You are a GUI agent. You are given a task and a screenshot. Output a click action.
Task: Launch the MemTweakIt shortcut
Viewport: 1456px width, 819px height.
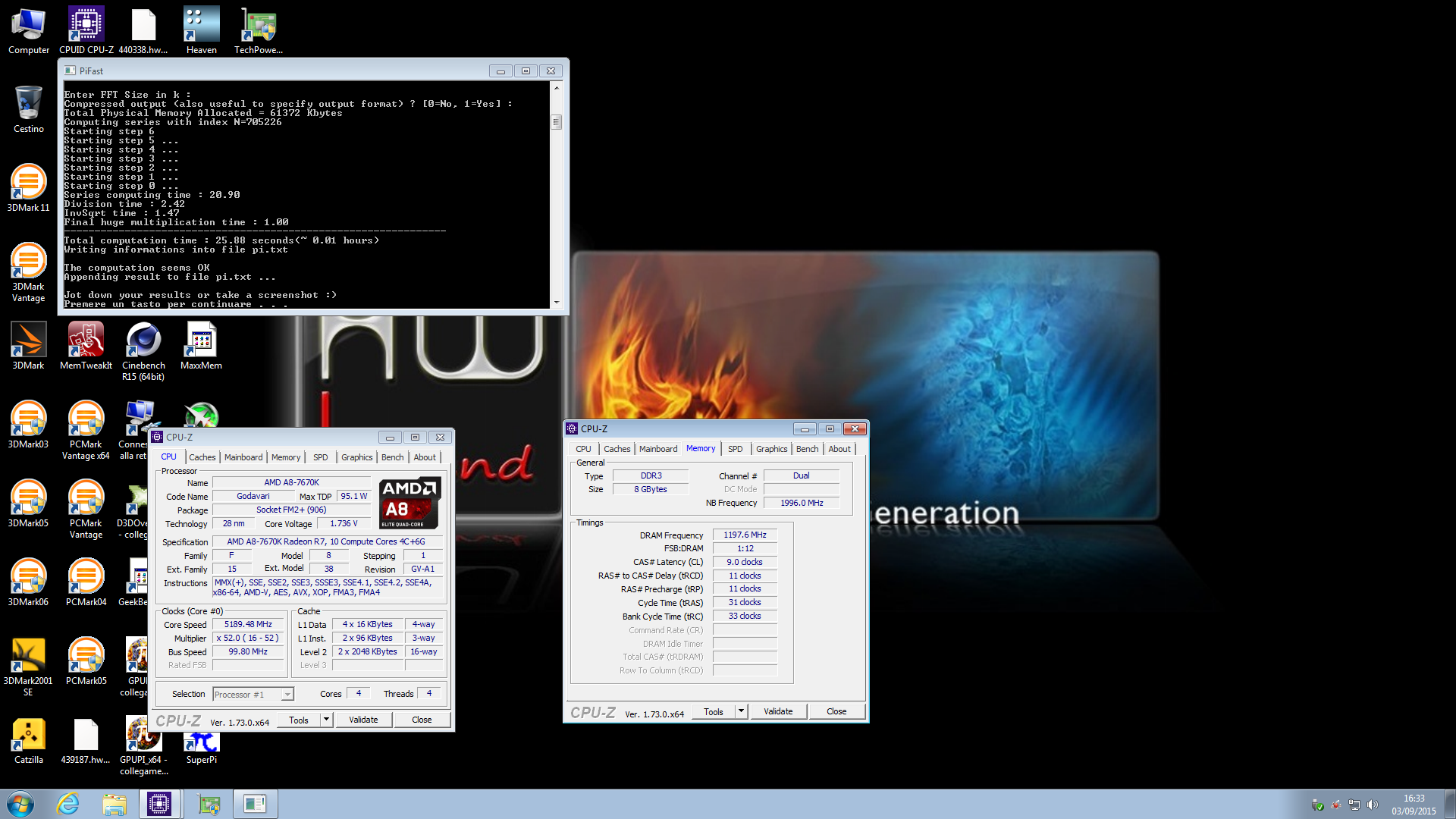tap(86, 347)
